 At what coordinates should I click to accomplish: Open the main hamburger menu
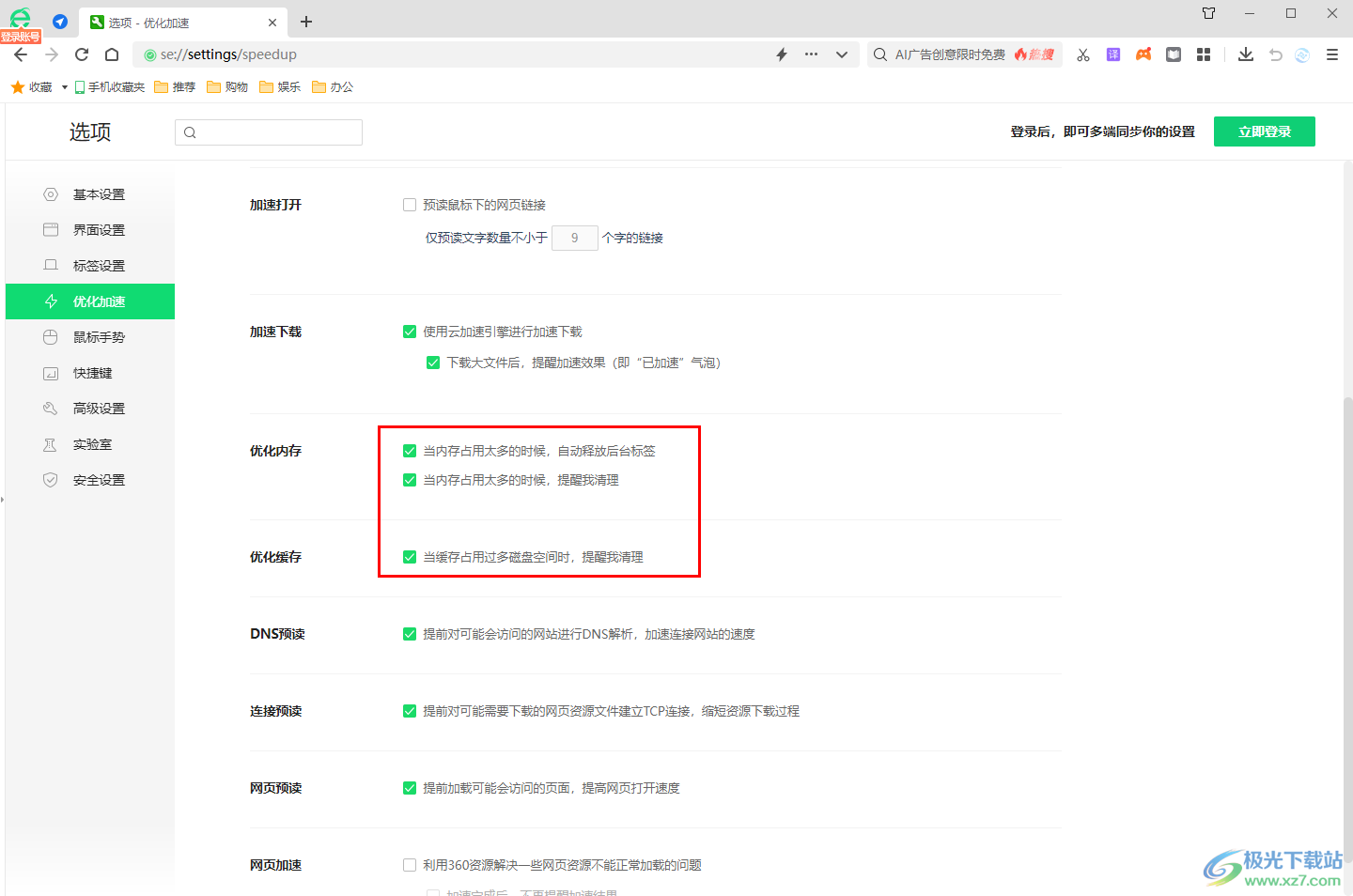pyautogui.click(x=1332, y=54)
